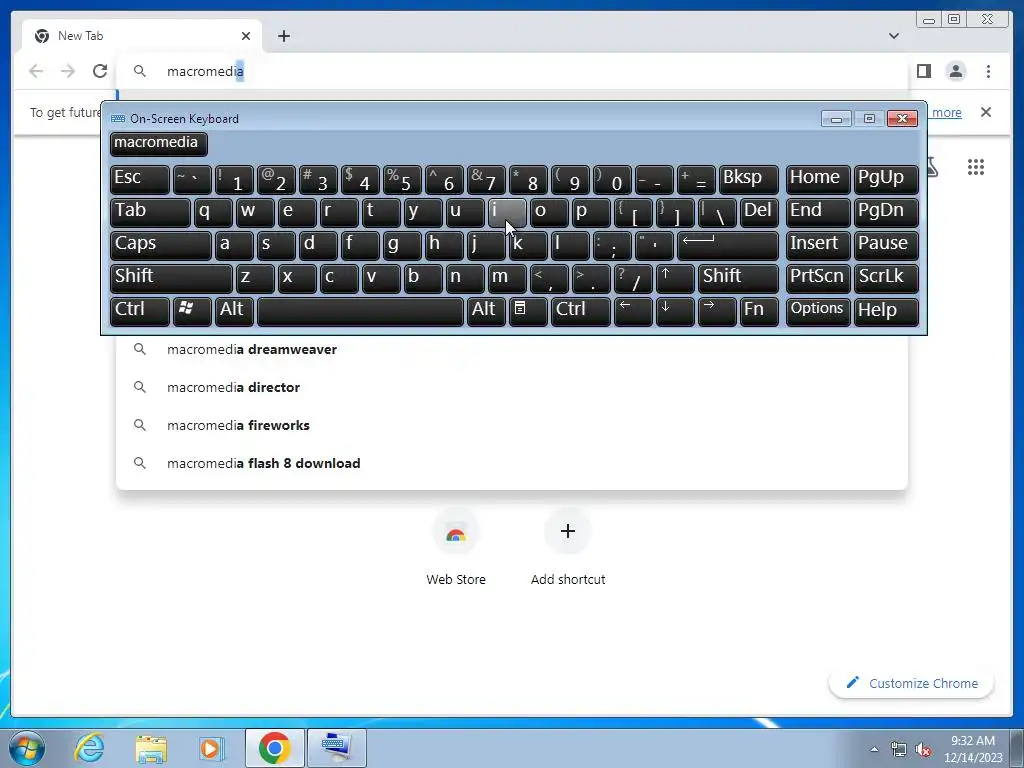The height and width of the screenshot is (768, 1024).
Task: Tap the letter m key
Action: coord(507,278)
